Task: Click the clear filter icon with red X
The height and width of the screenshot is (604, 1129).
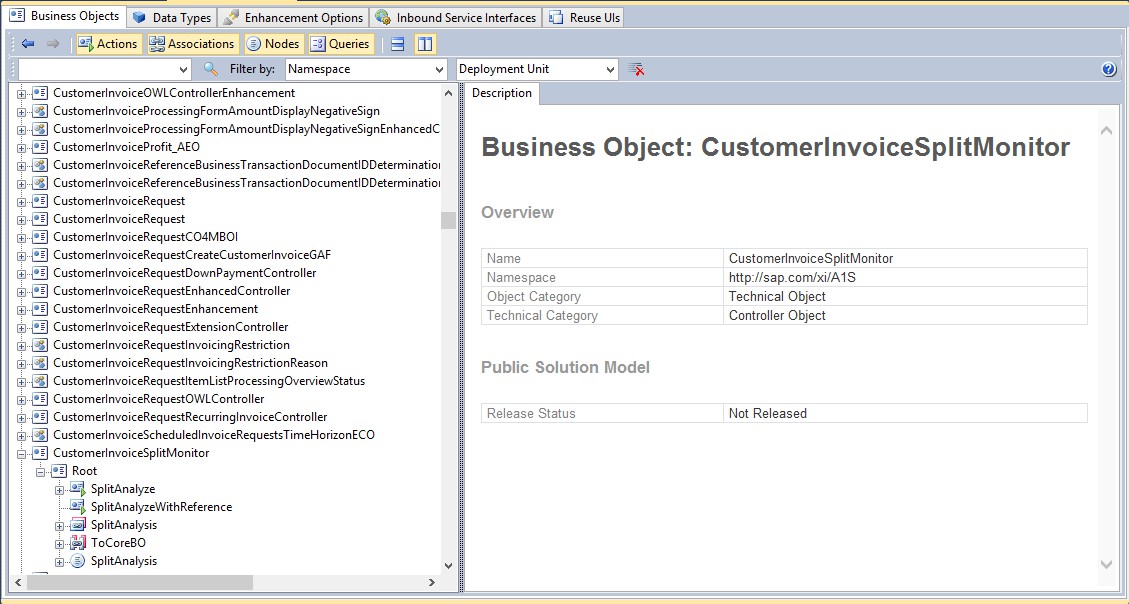Action: click(636, 69)
